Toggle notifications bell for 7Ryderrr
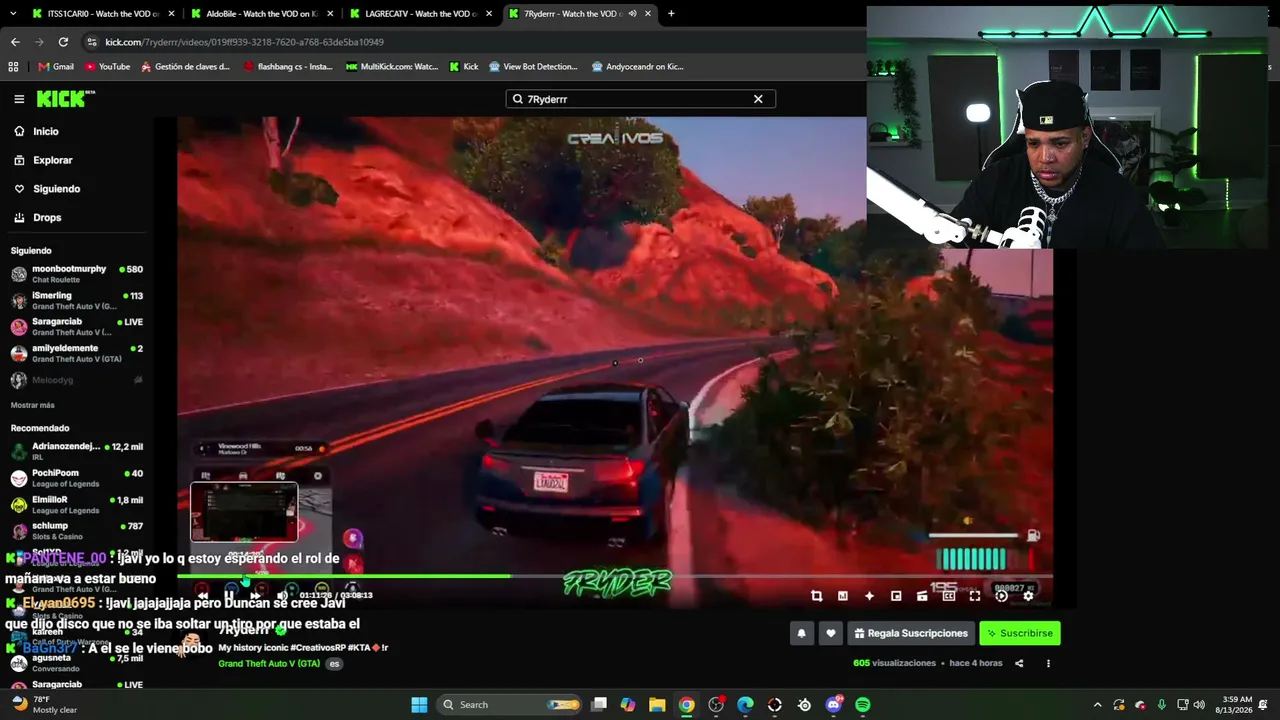Viewport: 1280px width, 720px height. pyautogui.click(x=801, y=633)
